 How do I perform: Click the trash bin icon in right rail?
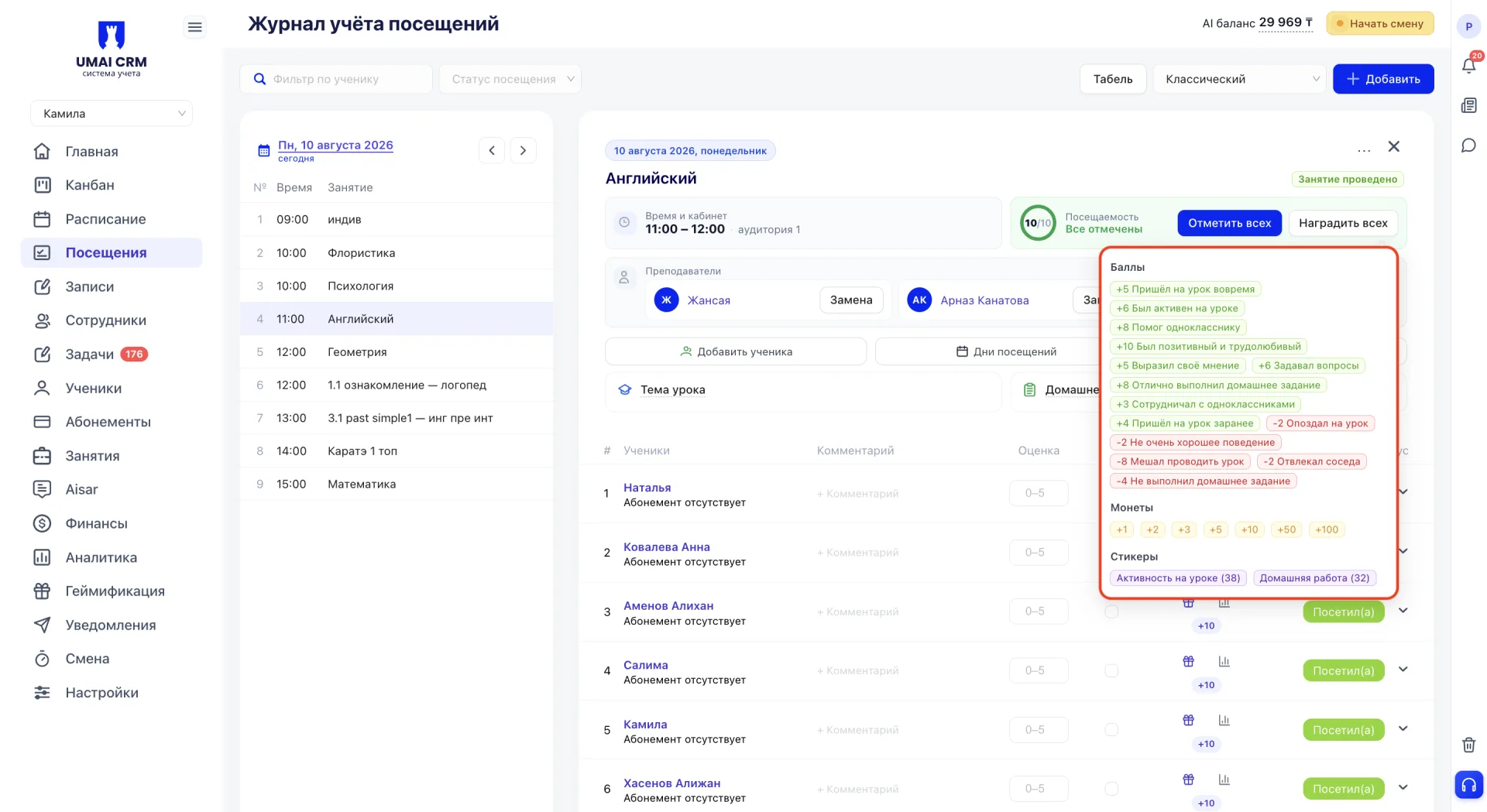pos(1468,745)
